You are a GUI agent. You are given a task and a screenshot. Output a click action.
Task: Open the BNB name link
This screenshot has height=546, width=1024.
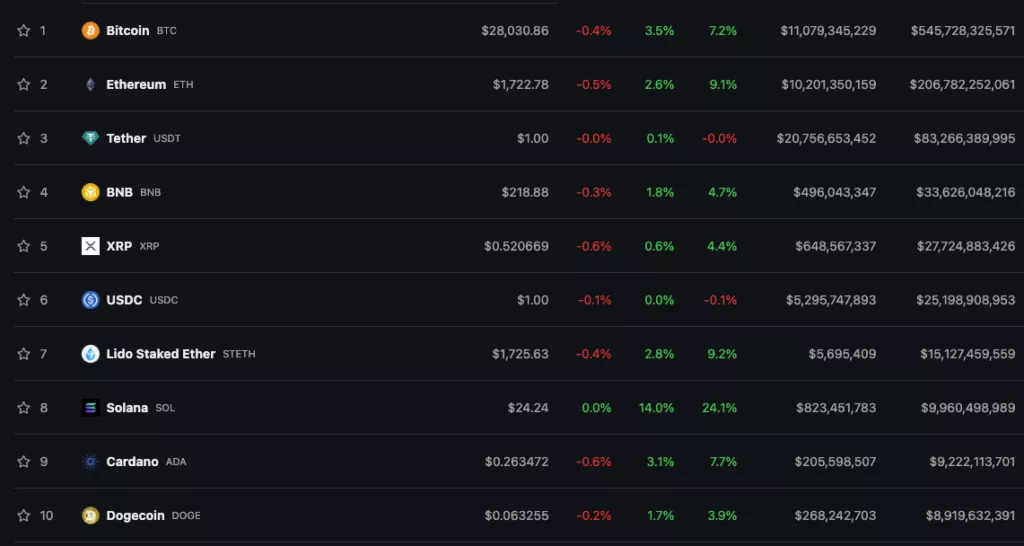coord(120,192)
